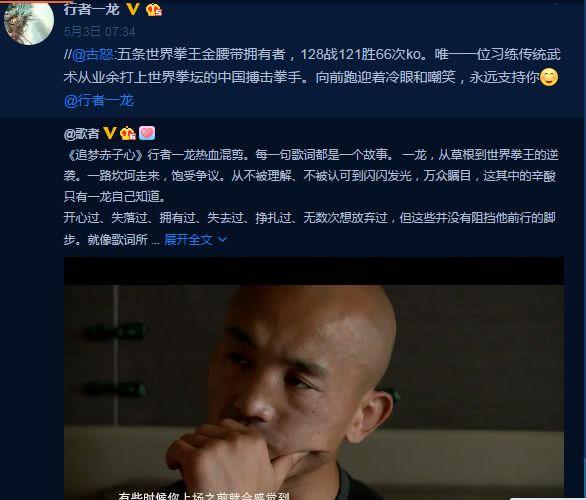Open the 行者一龙 profile avatar
Image resolution: width=586 pixels, height=500 pixels.
pyautogui.click(x=29, y=21)
